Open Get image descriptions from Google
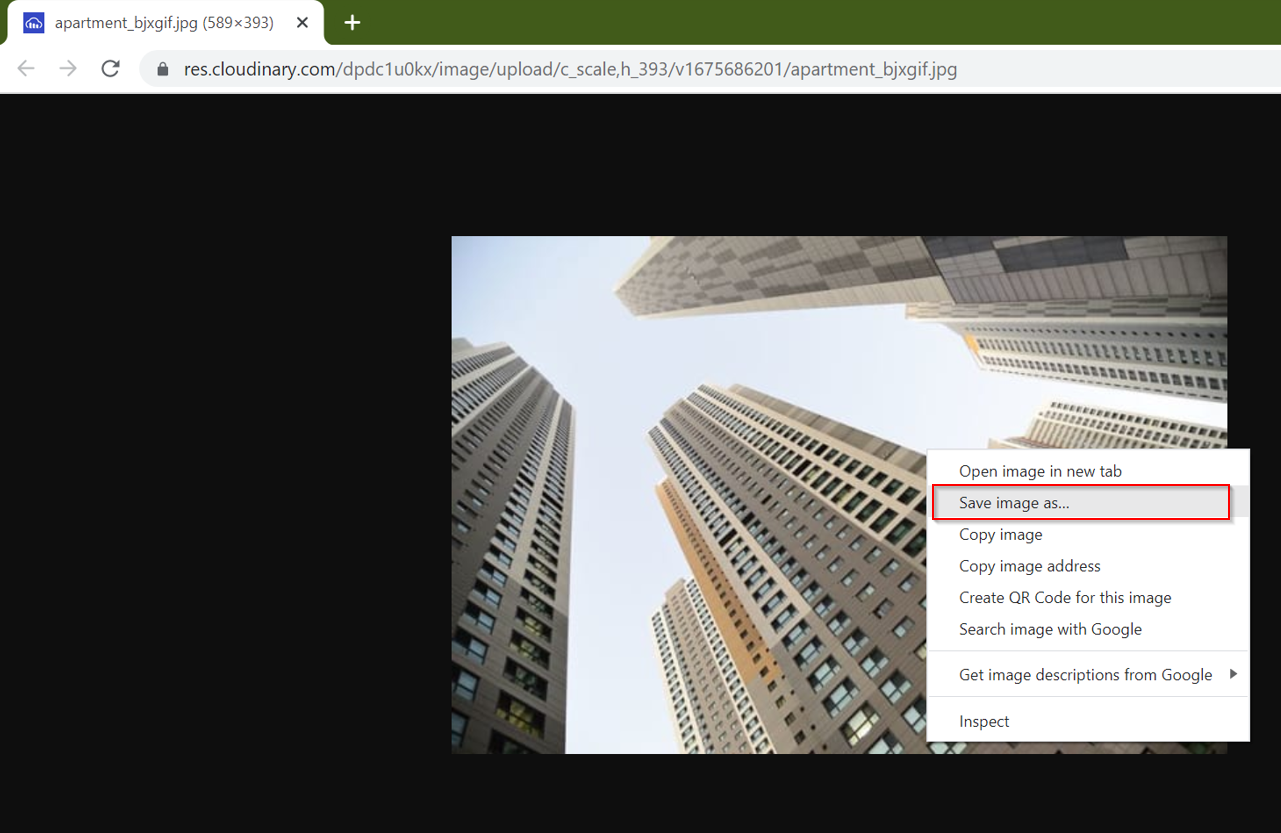The height and width of the screenshot is (833, 1281). [1088, 675]
